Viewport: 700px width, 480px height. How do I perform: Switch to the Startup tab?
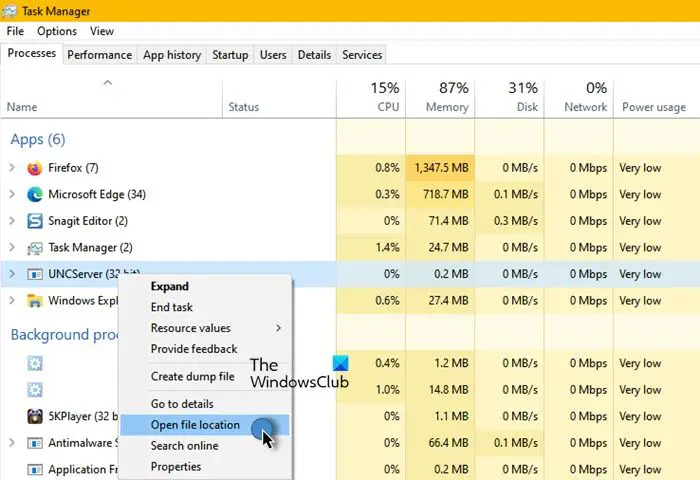pos(230,55)
